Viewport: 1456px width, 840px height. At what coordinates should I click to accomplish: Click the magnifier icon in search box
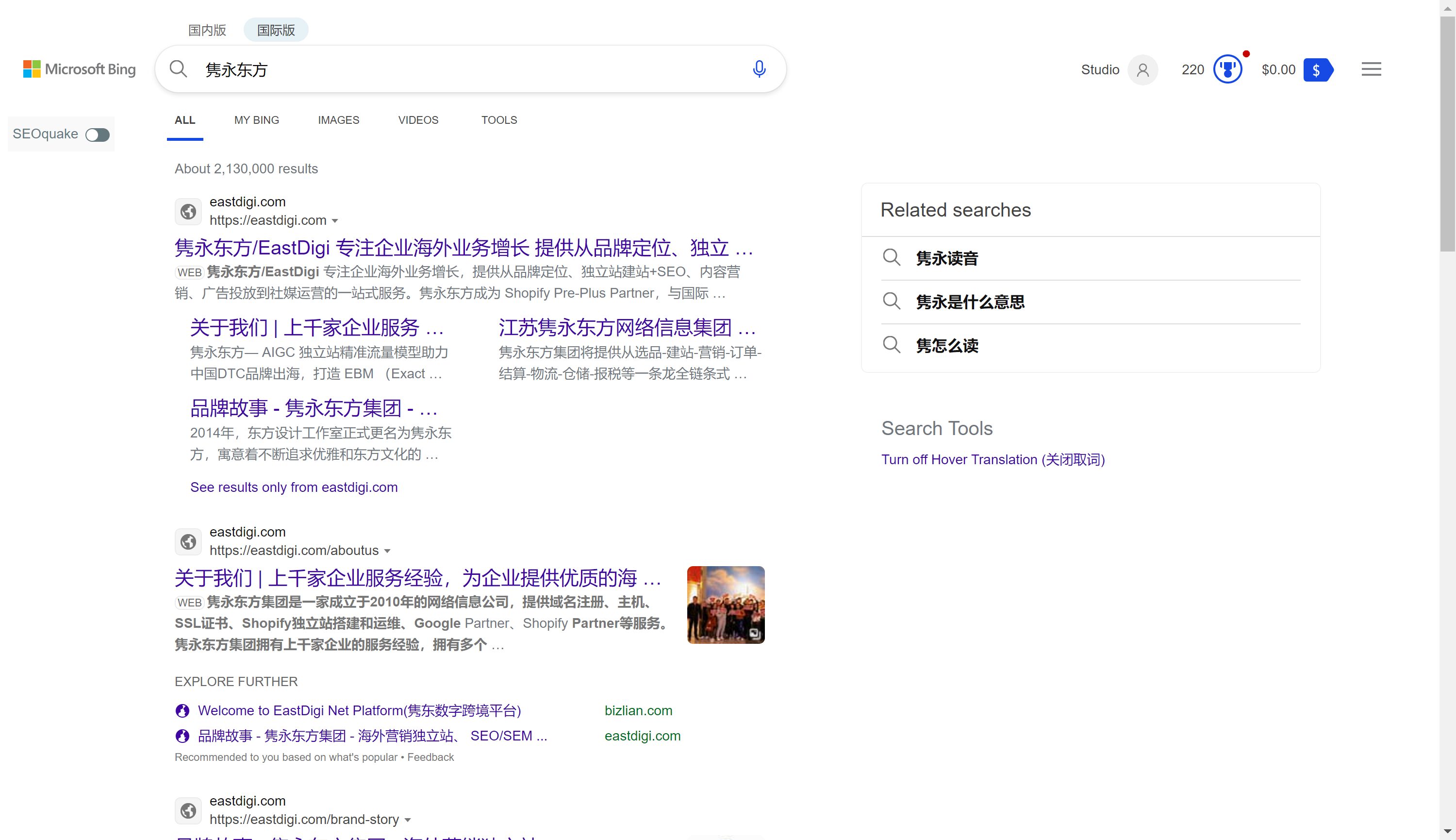tap(178, 69)
